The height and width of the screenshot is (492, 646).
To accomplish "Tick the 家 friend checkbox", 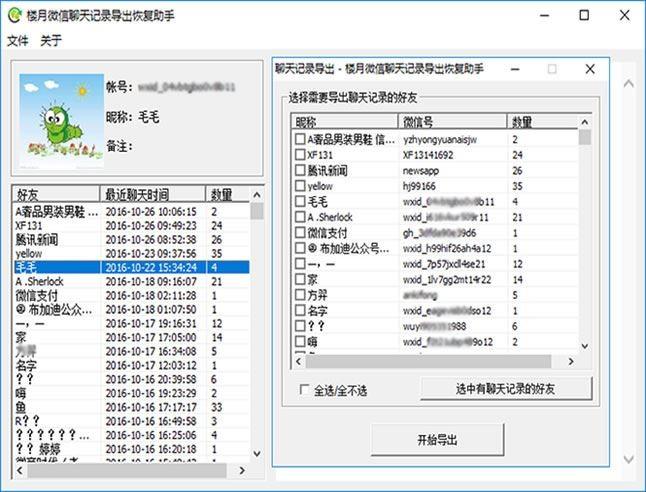I will pyautogui.click(x=300, y=279).
